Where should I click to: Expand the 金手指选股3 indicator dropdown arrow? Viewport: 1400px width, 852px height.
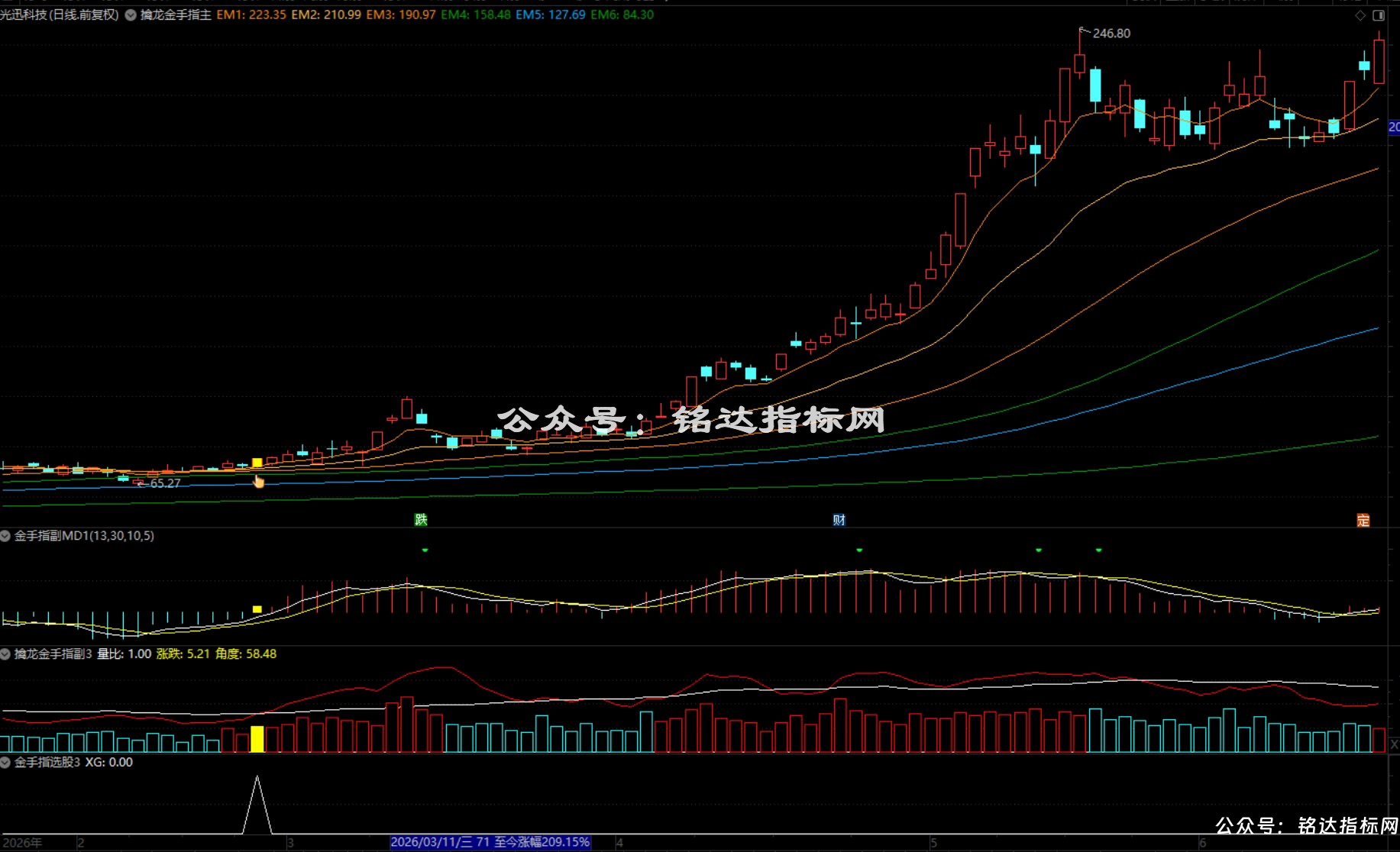tap(5, 763)
